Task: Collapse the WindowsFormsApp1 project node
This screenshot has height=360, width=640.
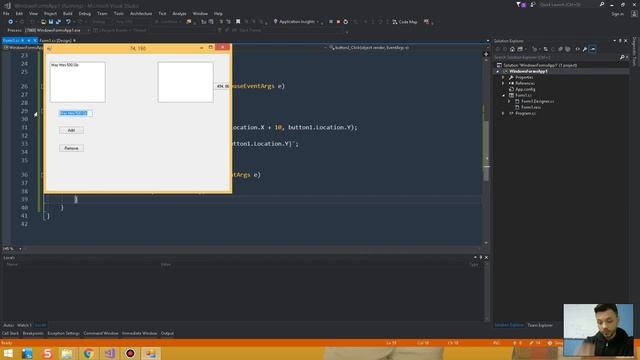Action: (x=498, y=71)
